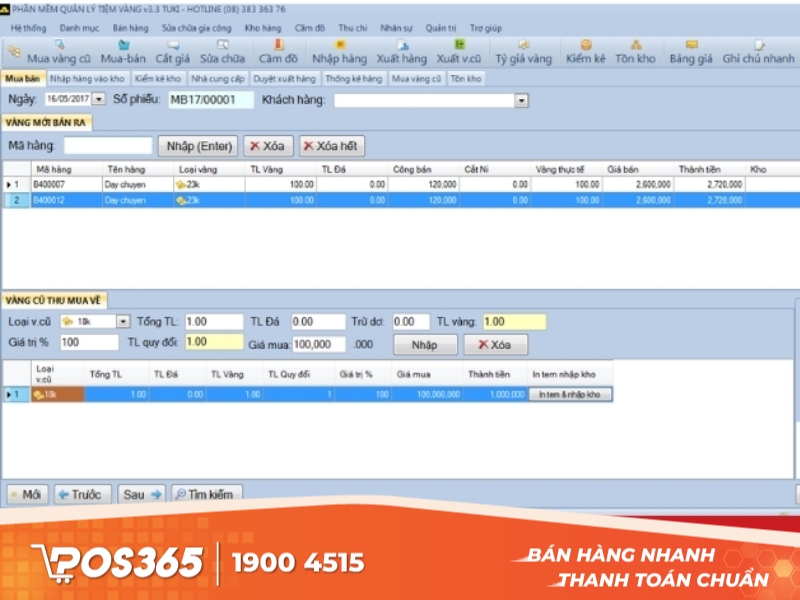This screenshot has height=600, width=800.
Task: Open the Sửa chữa repair tool
Action: click(222, 52)
